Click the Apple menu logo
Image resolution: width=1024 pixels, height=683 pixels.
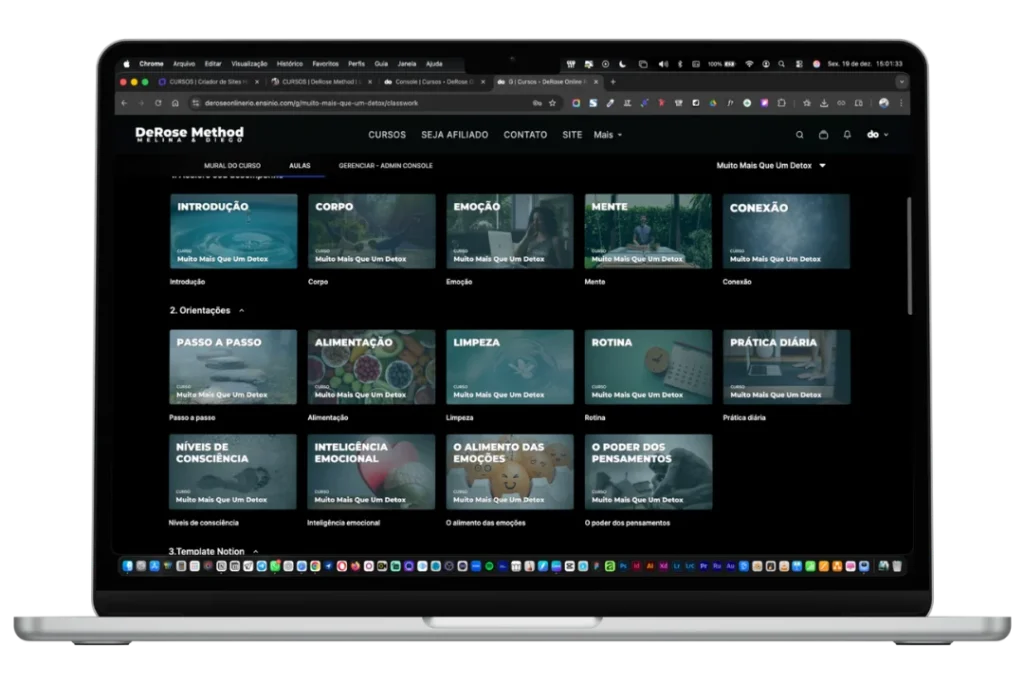coord(127,64)
